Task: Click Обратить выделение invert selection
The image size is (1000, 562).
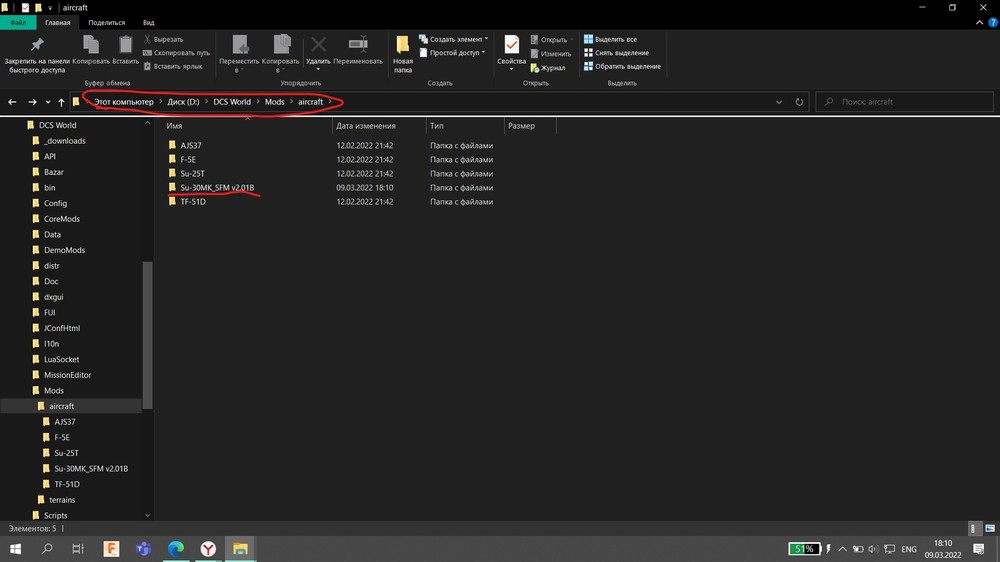Action: click(x=622, y=66)
